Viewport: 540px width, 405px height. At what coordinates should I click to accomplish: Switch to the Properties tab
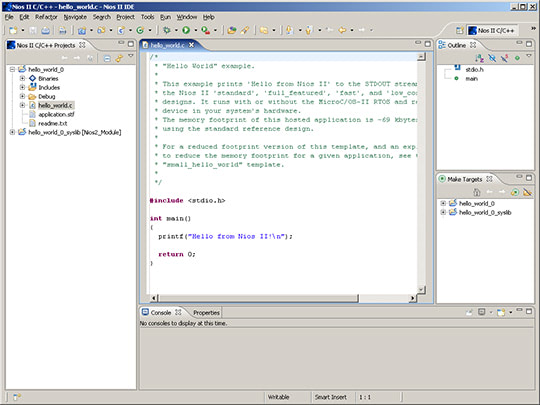pyautogui.click(x=206, y=313)
